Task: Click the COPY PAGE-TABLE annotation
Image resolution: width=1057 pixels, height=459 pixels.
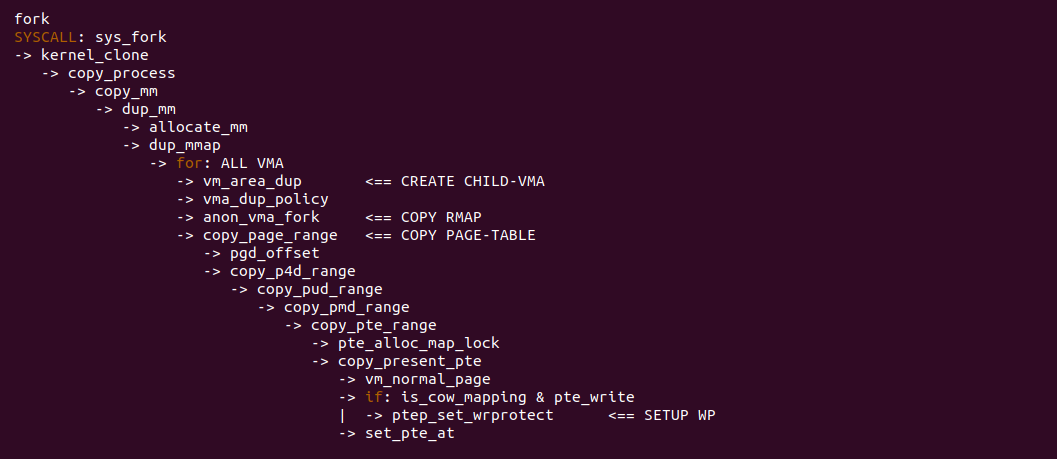Action: point(468,235)
